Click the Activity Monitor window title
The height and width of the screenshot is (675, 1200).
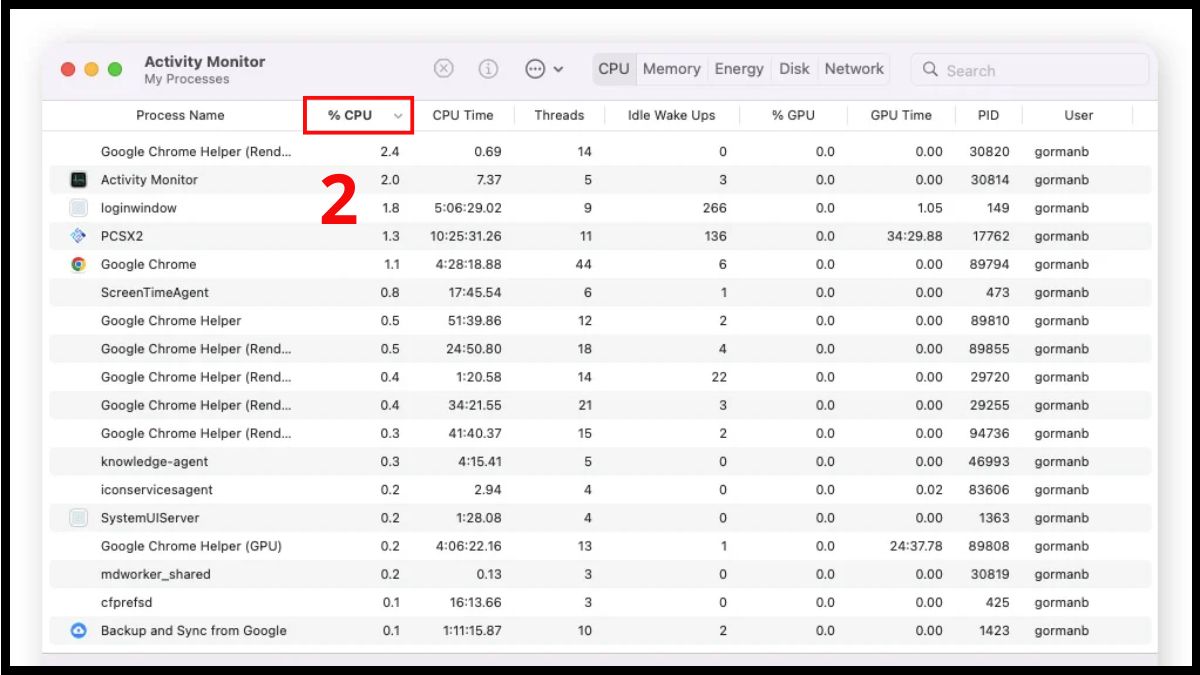coord(205,62)
